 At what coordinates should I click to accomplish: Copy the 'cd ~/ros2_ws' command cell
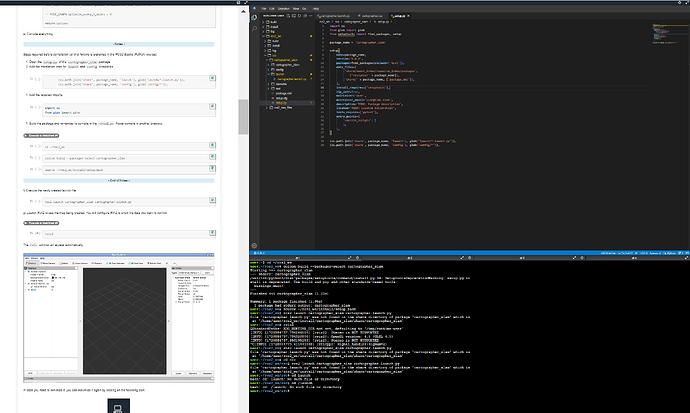[212, 145]
